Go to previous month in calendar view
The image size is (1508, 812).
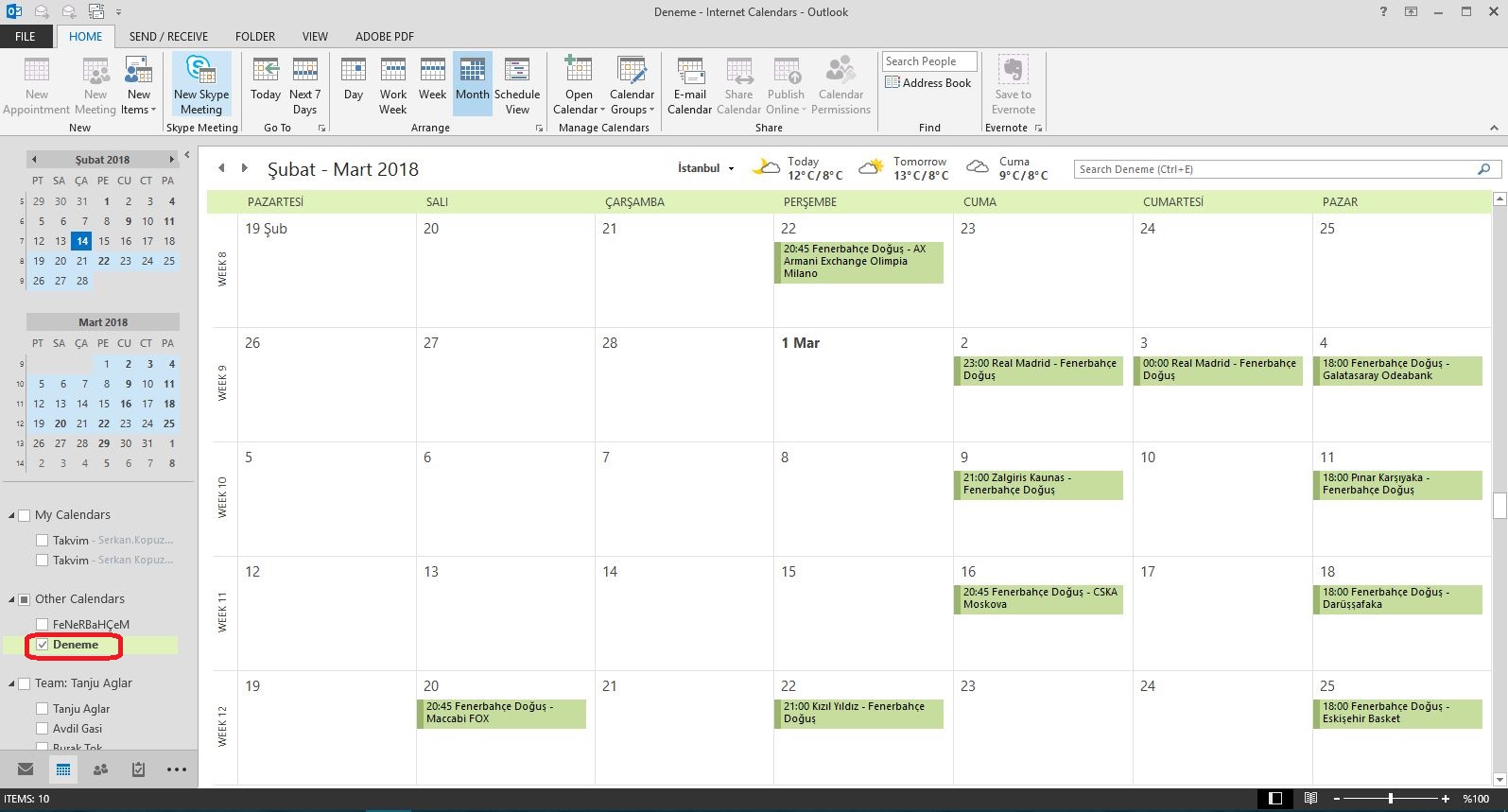[221, 168]
